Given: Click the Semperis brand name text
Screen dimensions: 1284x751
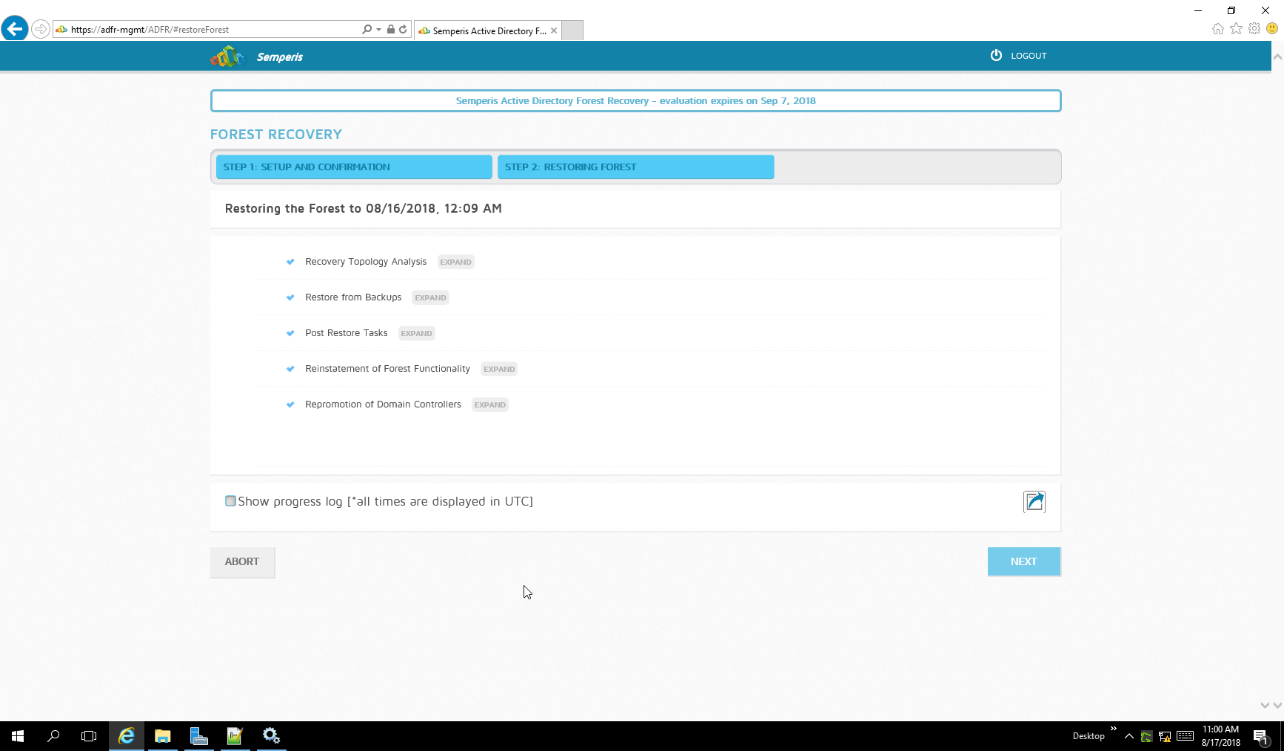Looking at the screenshot, I should 279,57.
